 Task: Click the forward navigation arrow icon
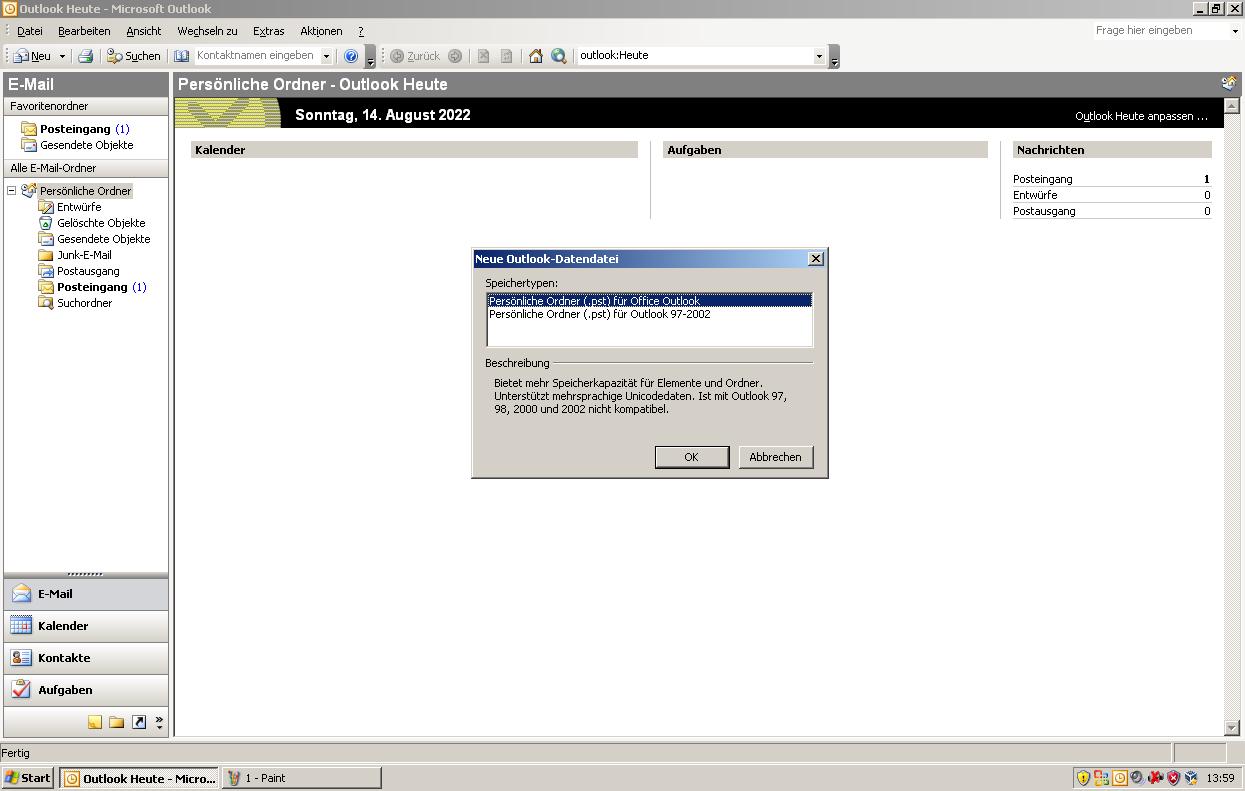(x=455, y=56)
